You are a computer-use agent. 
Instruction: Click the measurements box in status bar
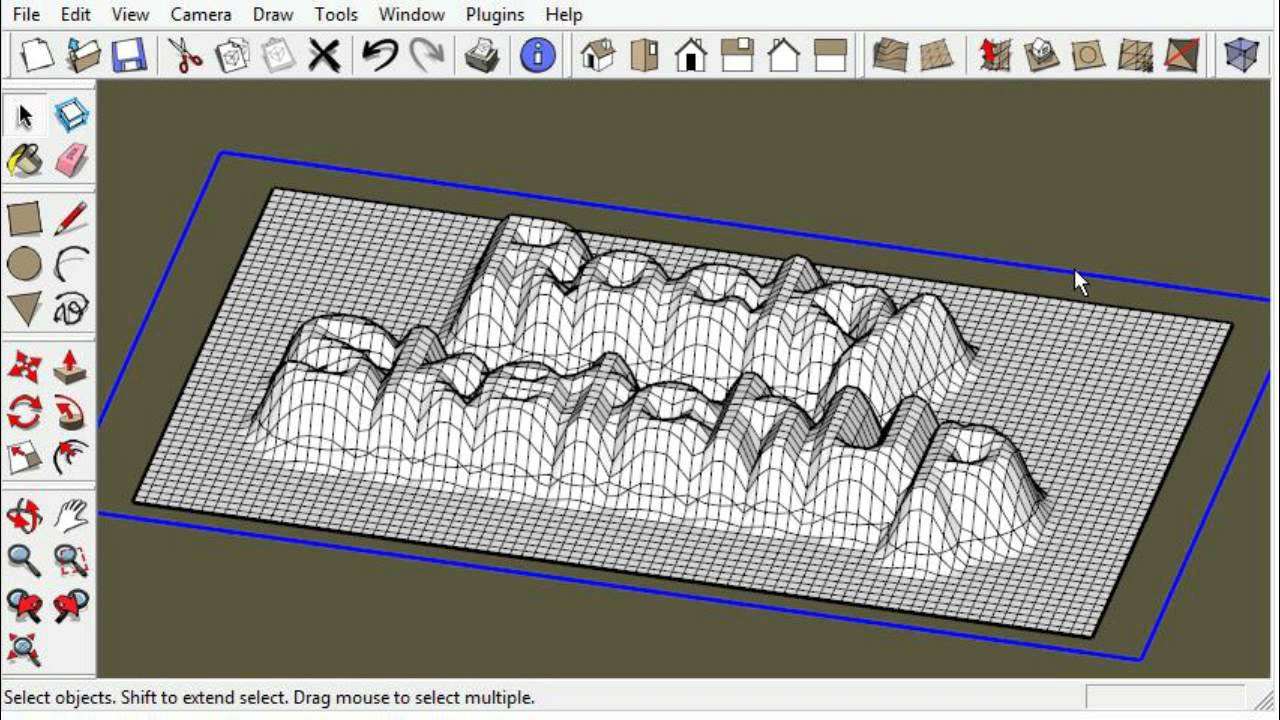pyautogui.click(x=1166, y=696)
